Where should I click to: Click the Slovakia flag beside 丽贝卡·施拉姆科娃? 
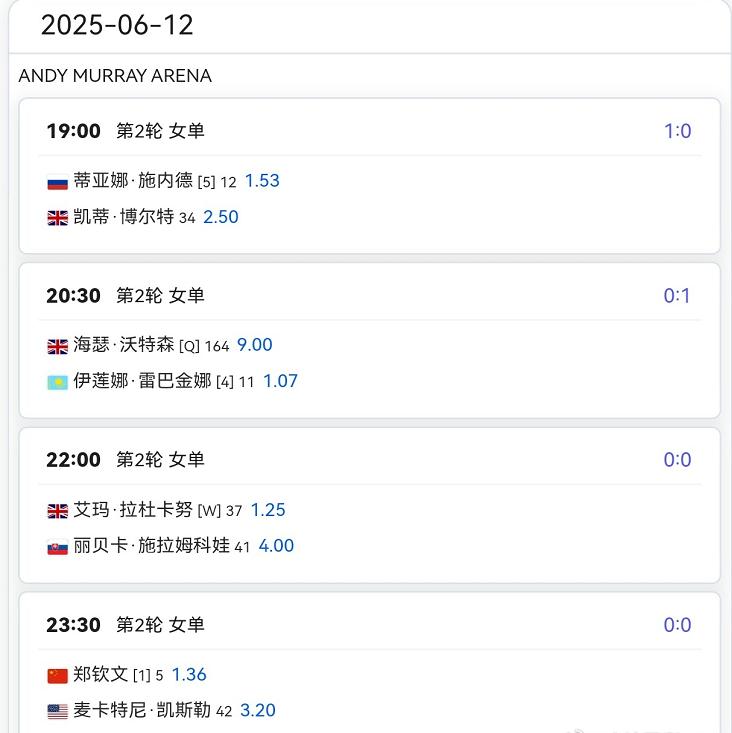click(57, 547)
